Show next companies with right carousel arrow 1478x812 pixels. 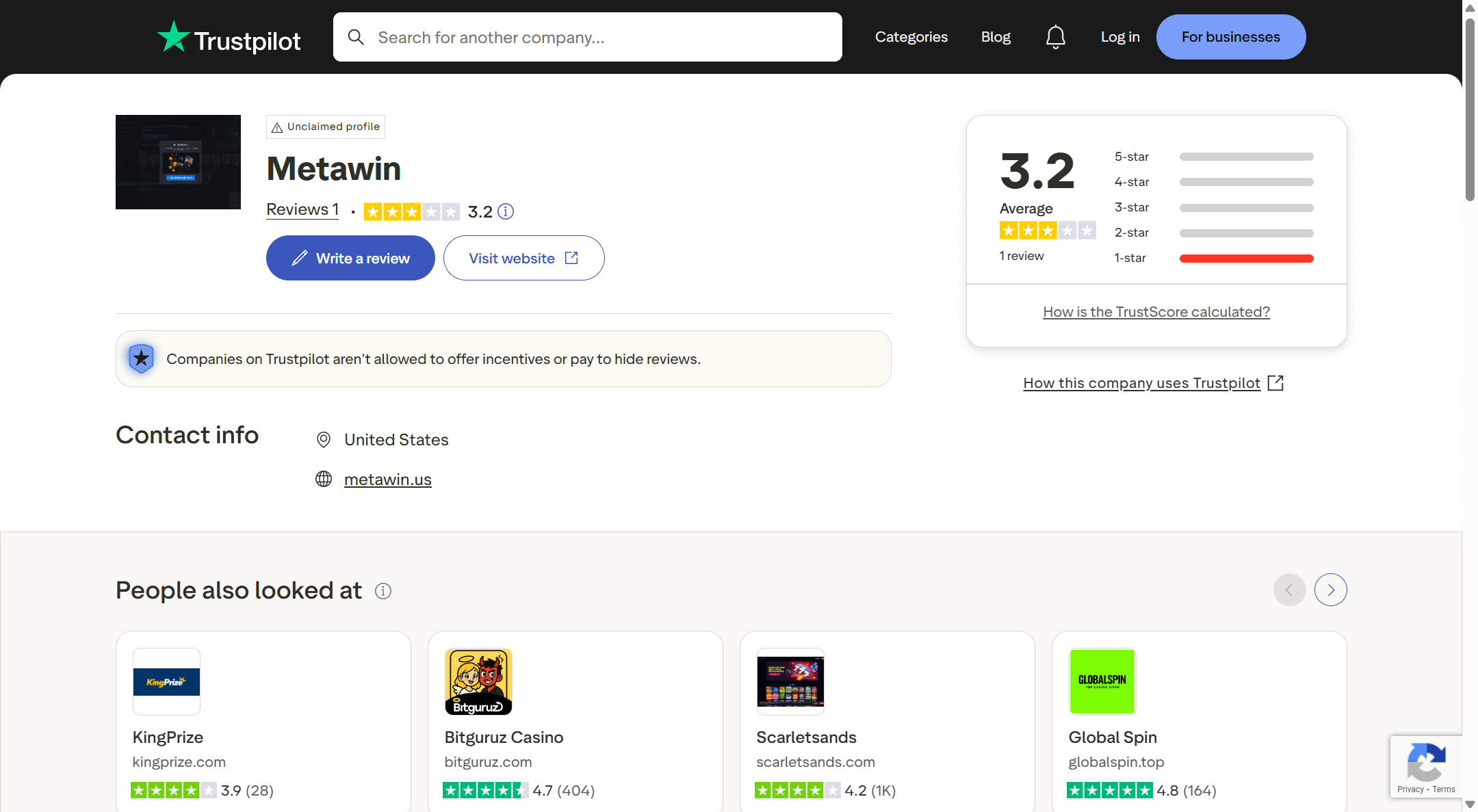pyautogui.click(x=1330, y=590)
